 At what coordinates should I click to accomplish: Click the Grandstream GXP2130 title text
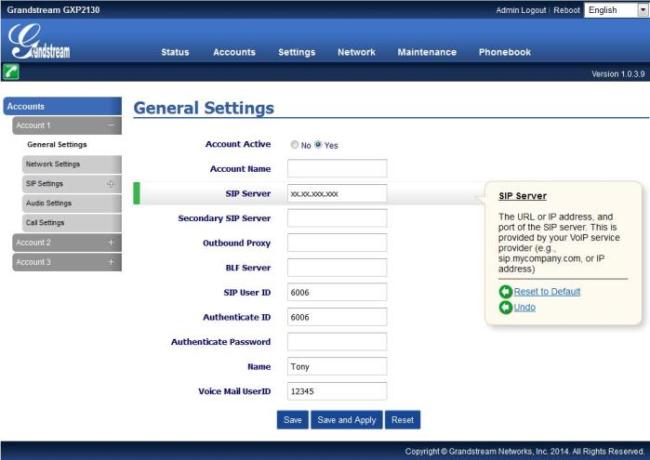point(53,10)
